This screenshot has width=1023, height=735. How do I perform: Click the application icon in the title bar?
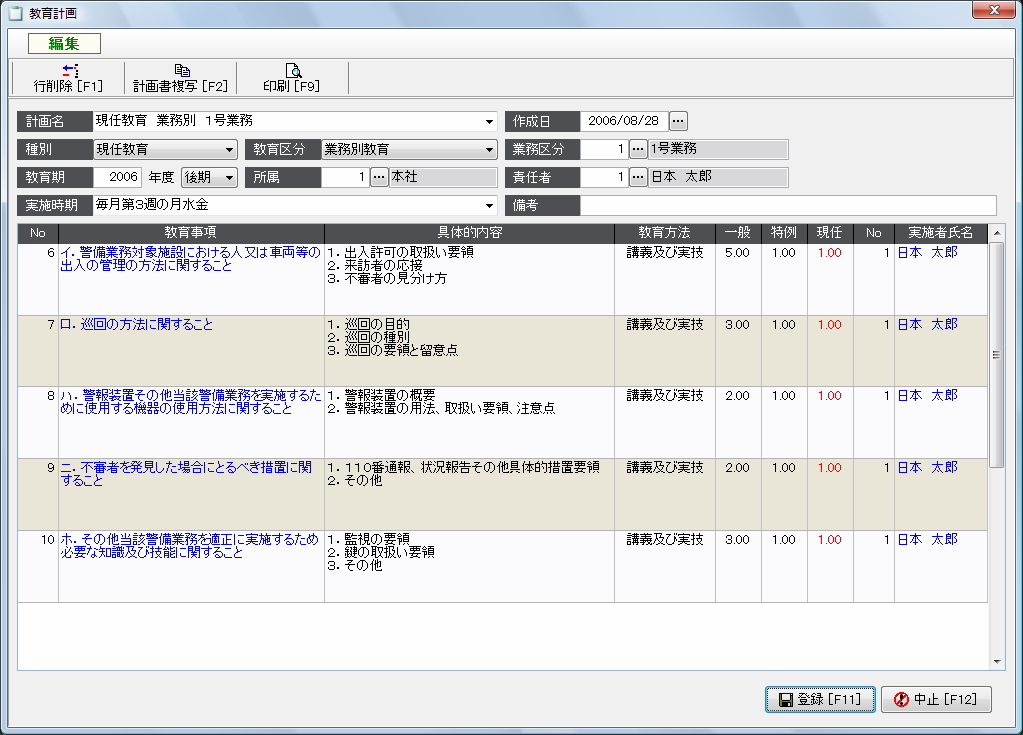pyautogui.click(x=15, y=12)
